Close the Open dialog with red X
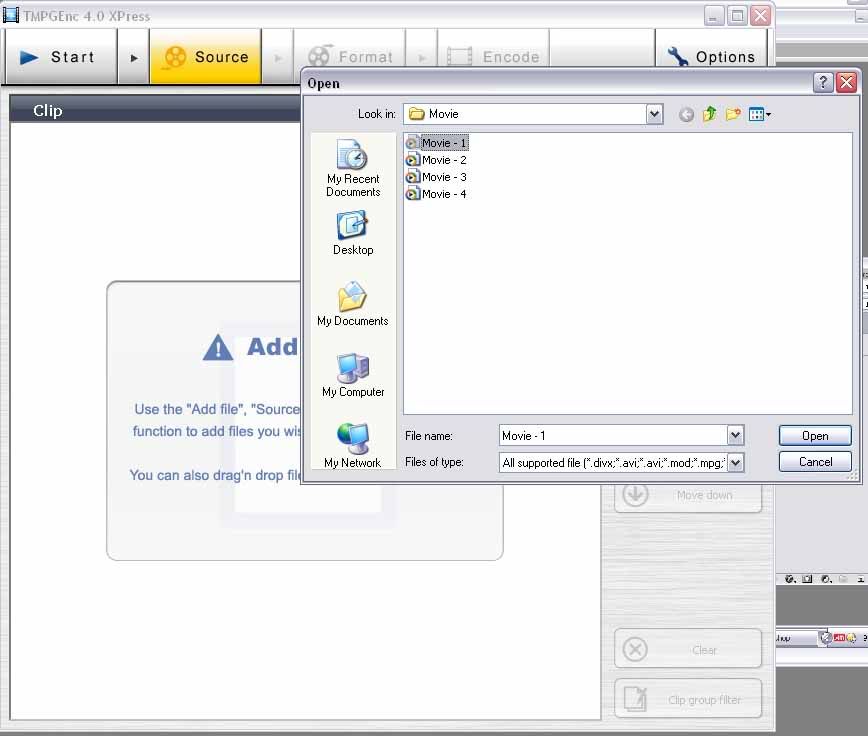 click(x=846, y=83)
